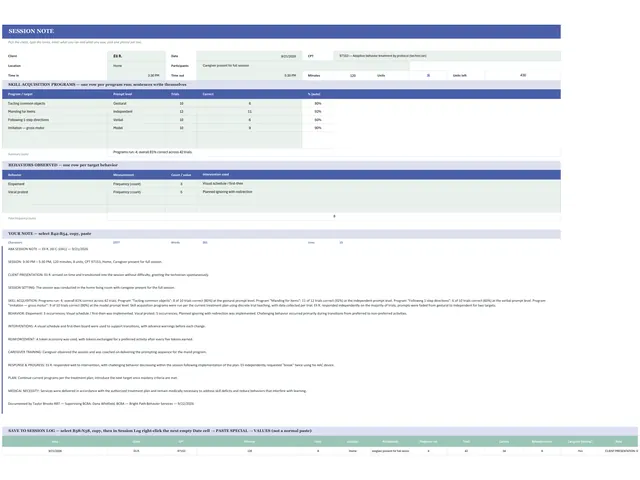
Task: Open the prompt level cell "Model"
Action: coord(136,128)
